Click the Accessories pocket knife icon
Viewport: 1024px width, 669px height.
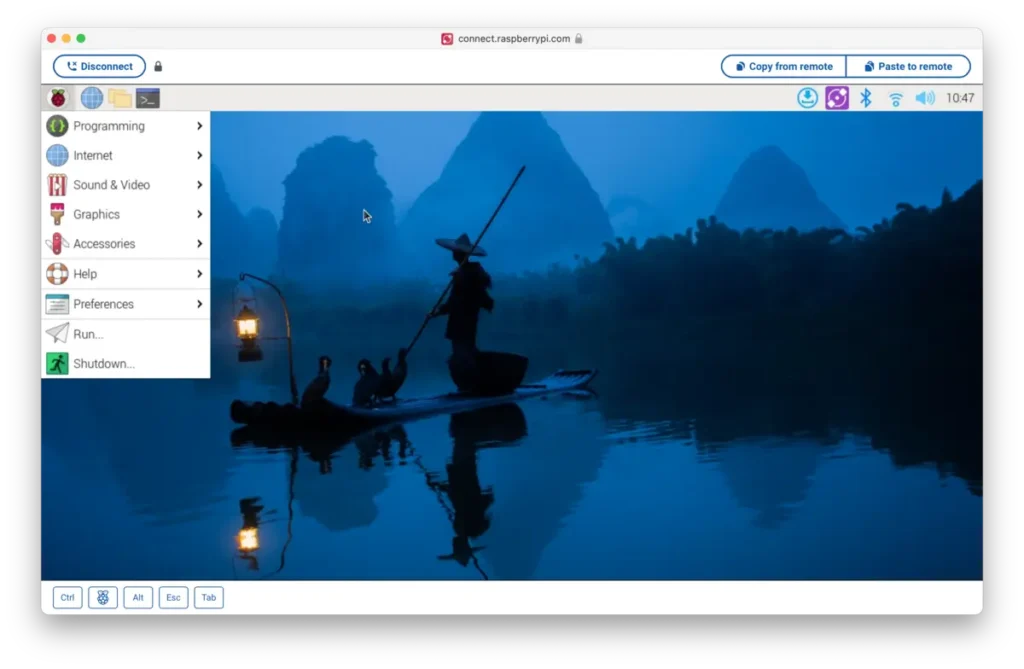pos(57,244)
